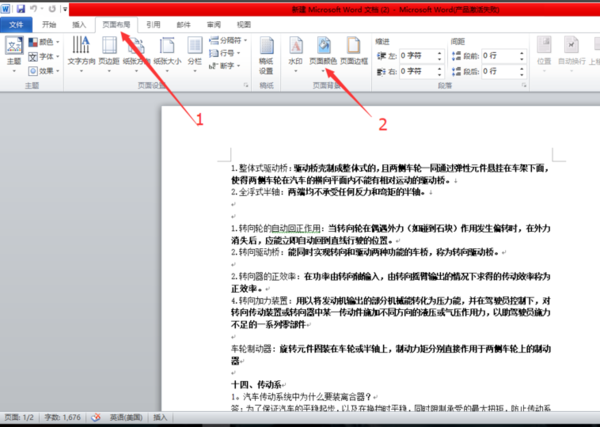Open the 页面设置 dialog launcher
This screenshot has height=427, width=600.
point(246,85)
